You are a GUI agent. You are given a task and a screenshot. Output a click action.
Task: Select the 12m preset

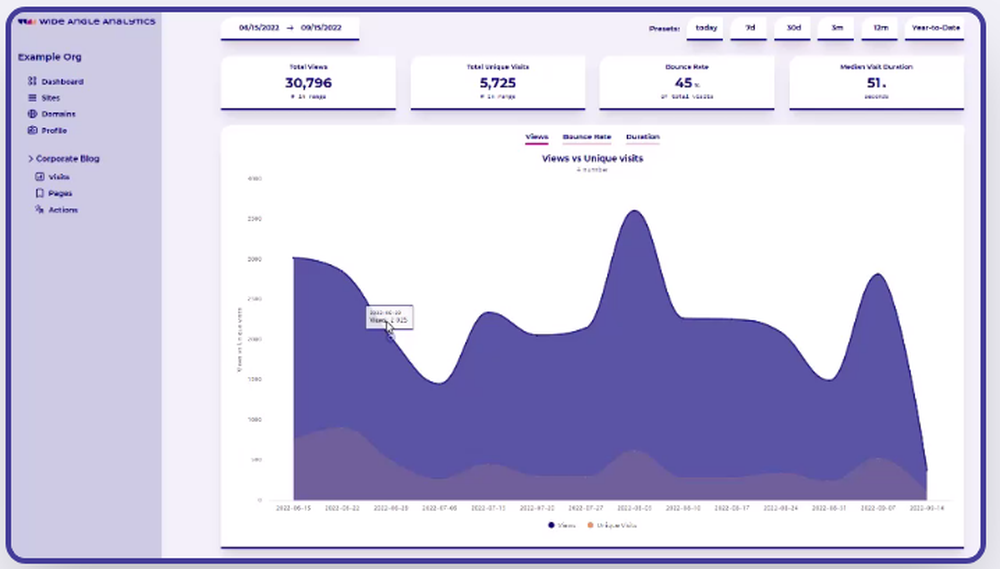pos(880,28)
